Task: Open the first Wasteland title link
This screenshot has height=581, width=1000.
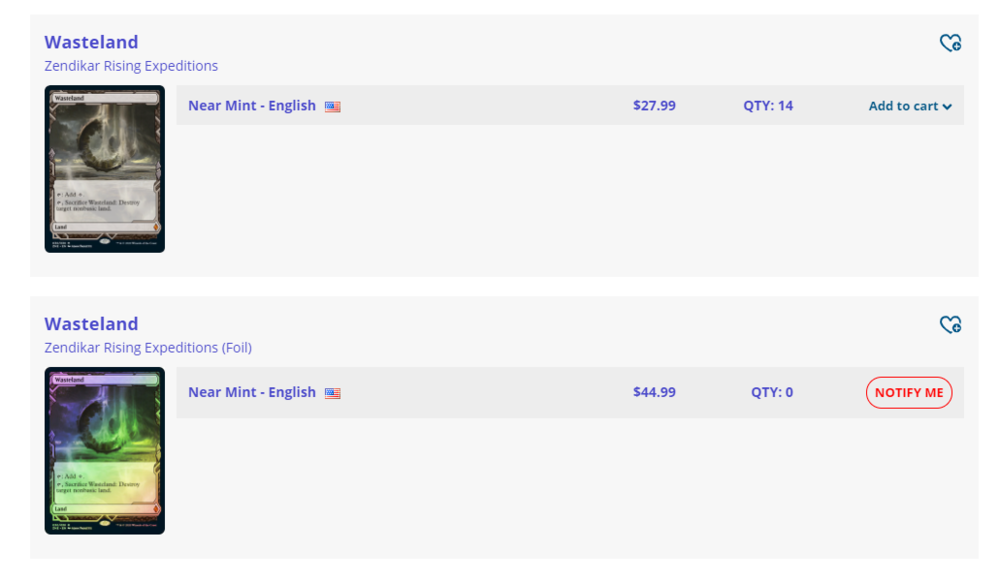Action: click(x=91, y=42)
